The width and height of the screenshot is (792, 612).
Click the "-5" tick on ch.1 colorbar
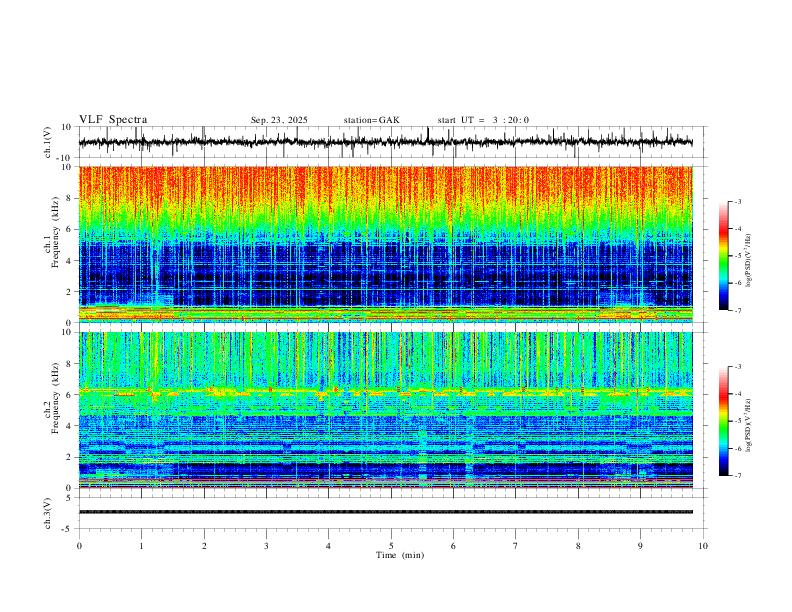(x=737, y=256)
